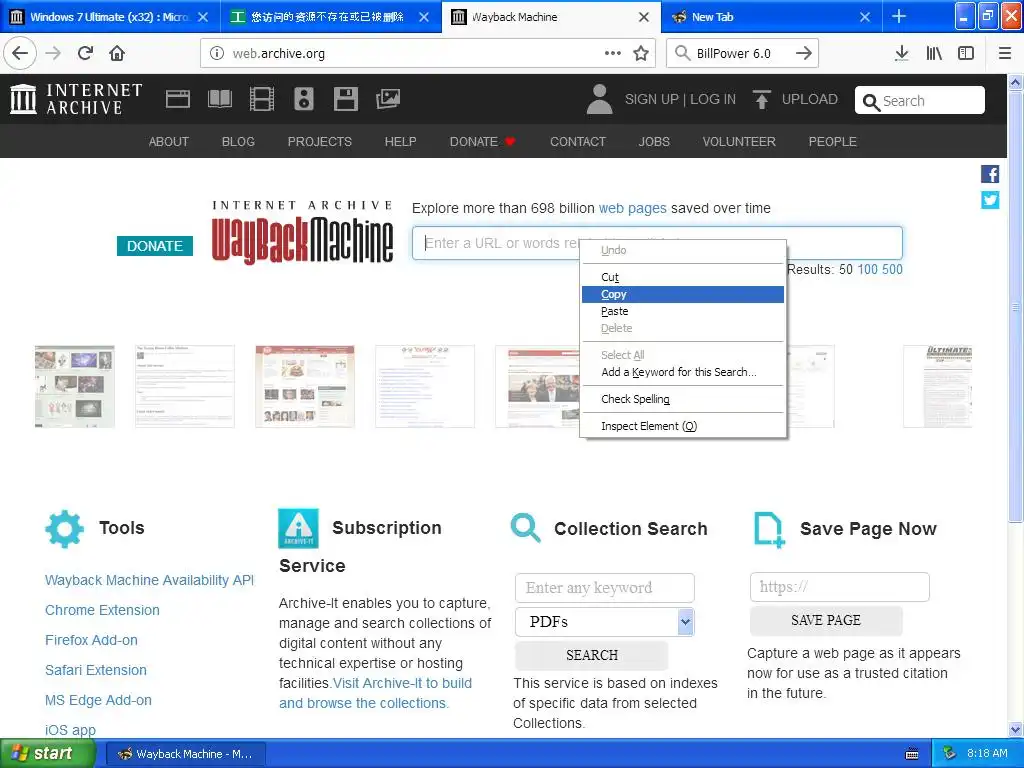Run search with BillPower arrow button
Viewport: 1024px width, 768px height.
(804, 53)
